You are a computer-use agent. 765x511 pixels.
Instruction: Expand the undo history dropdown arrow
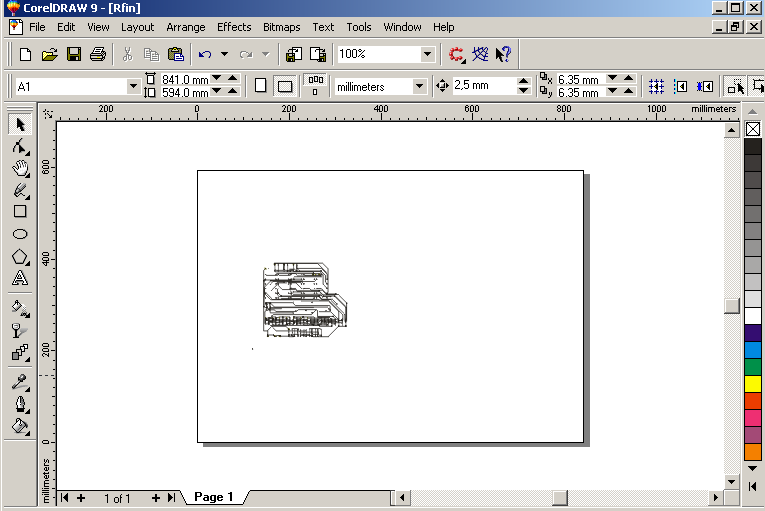pyautogui.click(x=224, y=54)
